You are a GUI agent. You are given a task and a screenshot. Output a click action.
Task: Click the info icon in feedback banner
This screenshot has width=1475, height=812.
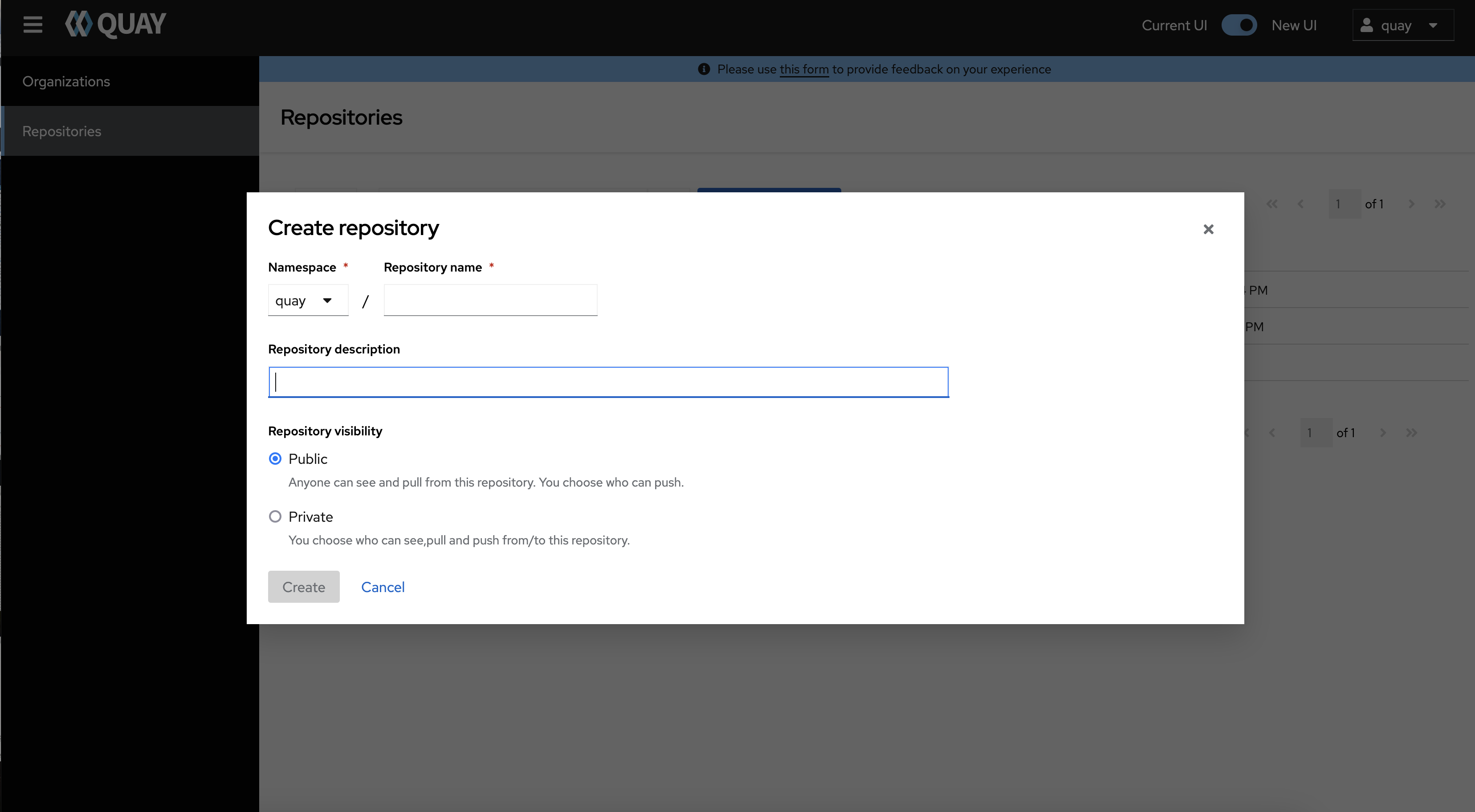point(704,69)
